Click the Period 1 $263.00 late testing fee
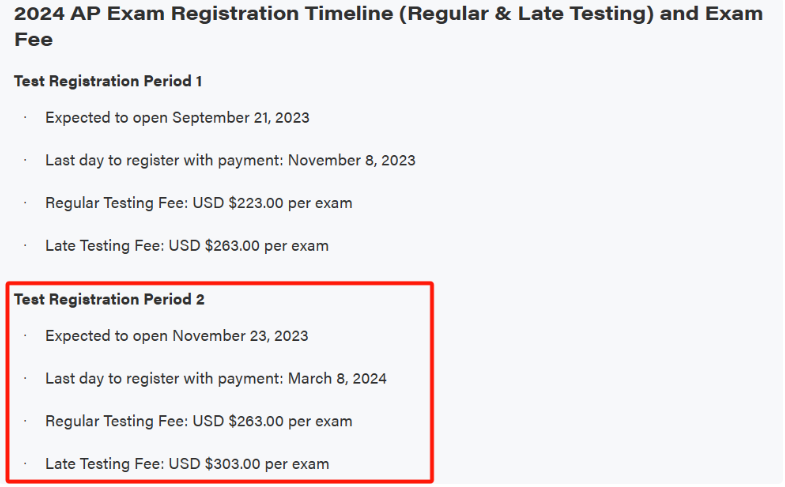 pos(232,246)
